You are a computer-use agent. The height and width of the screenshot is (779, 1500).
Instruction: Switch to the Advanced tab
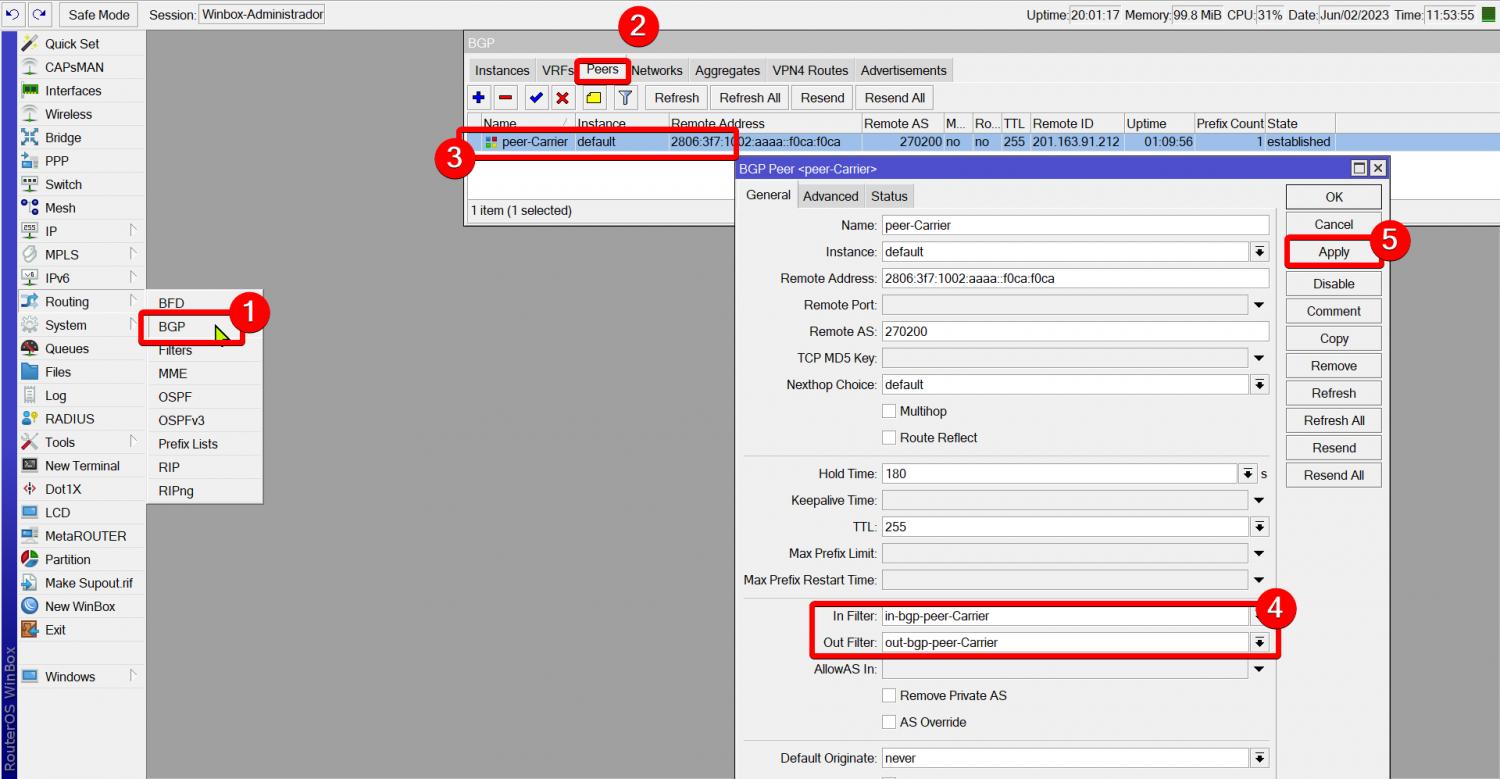coord(830,196)
